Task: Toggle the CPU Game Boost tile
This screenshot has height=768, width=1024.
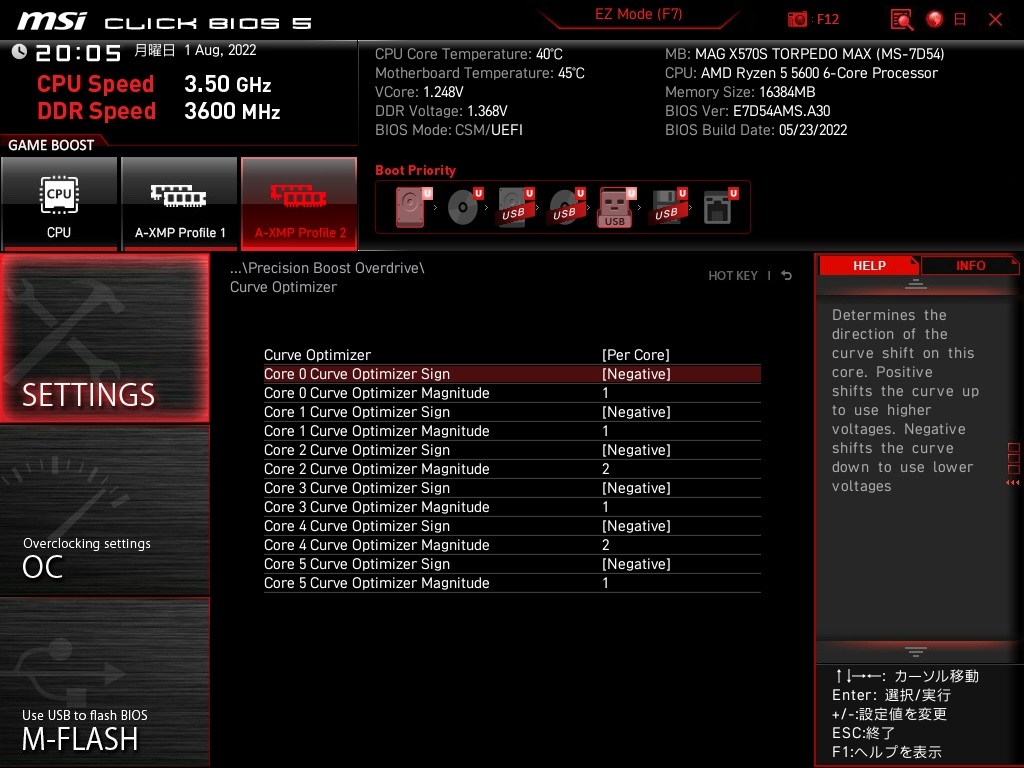Action: (x=59, y=204)
